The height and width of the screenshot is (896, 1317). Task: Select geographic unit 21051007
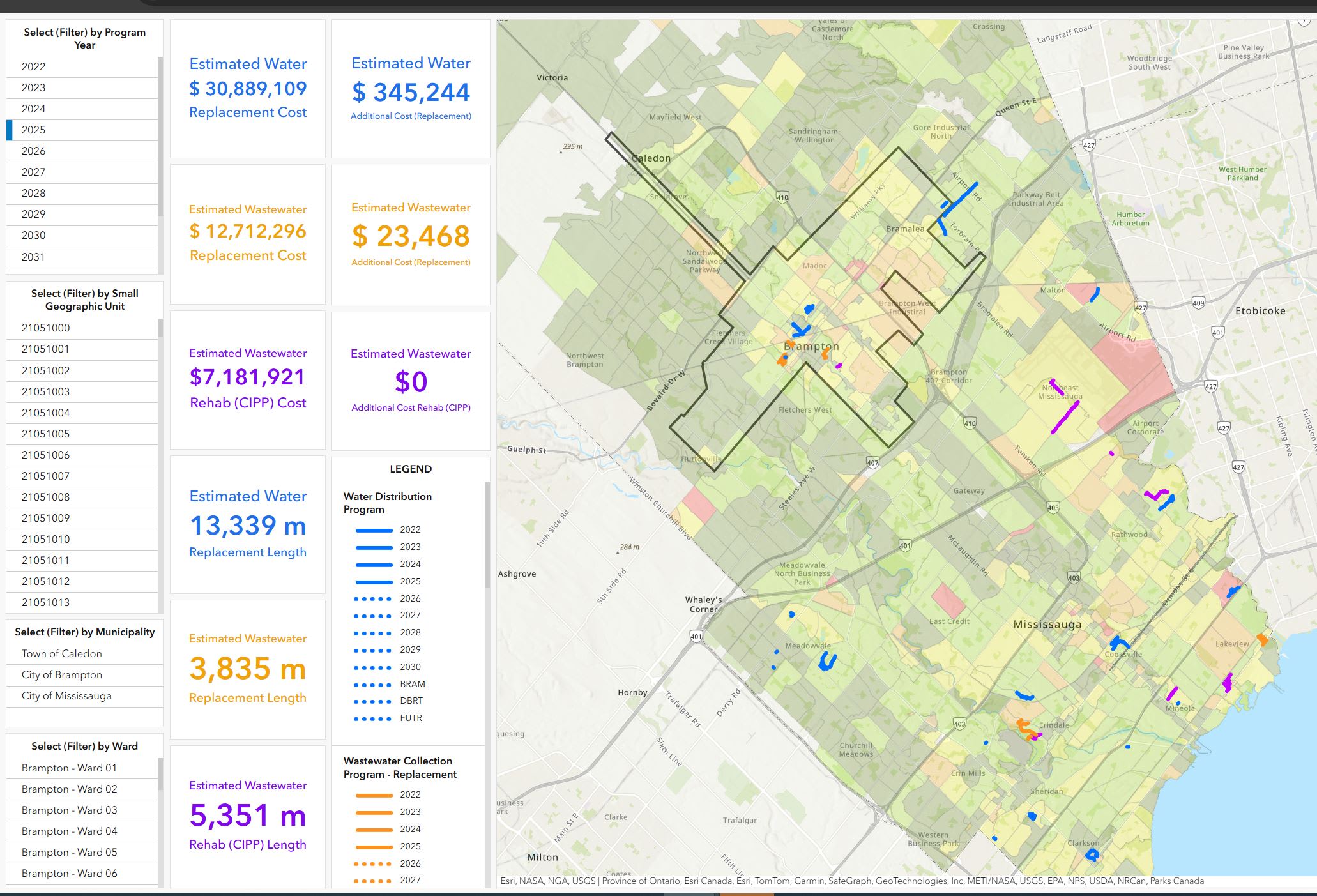tap(82, 476)
